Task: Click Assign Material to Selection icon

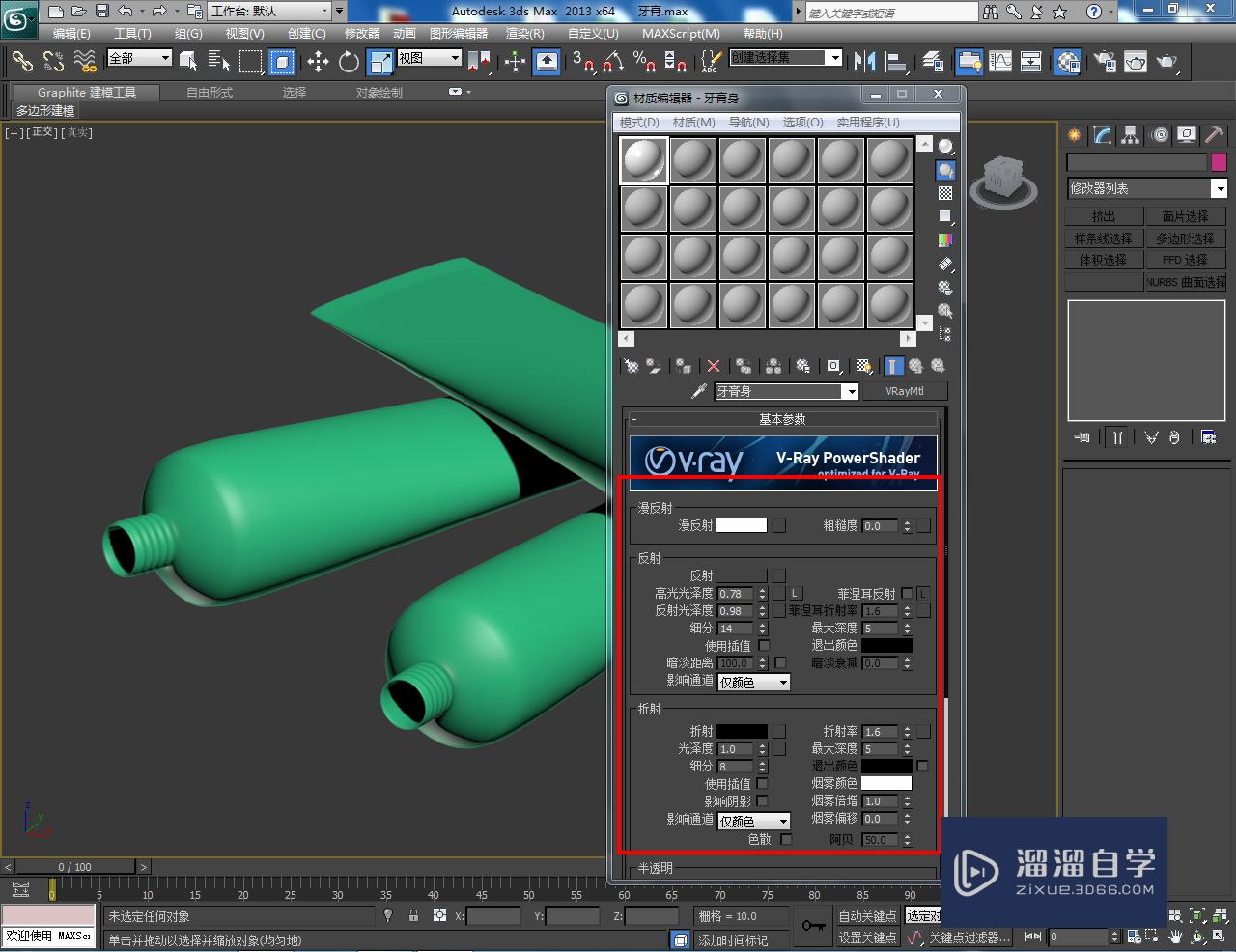Action: point(684,366)
